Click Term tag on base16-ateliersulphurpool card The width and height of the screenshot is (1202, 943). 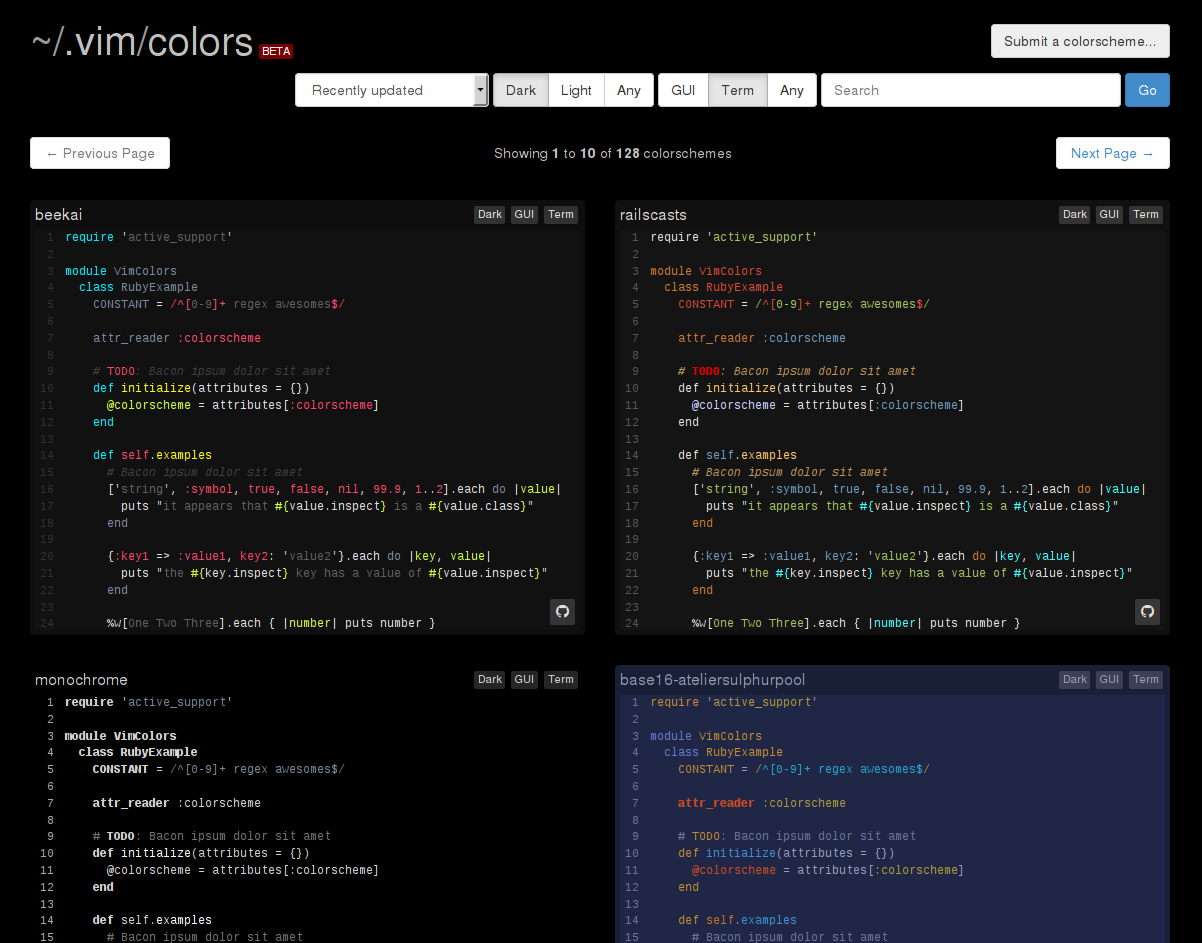[x=1146, y=679]
